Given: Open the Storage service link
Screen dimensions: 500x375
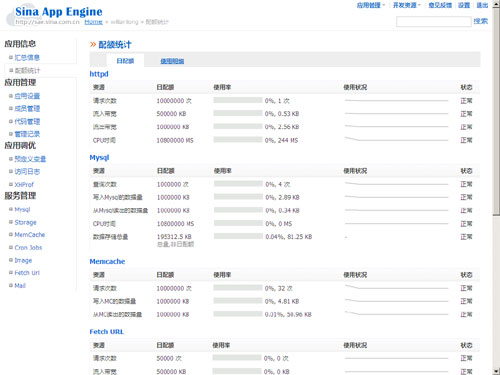Looking at the screenshot, I should point(25,222).
